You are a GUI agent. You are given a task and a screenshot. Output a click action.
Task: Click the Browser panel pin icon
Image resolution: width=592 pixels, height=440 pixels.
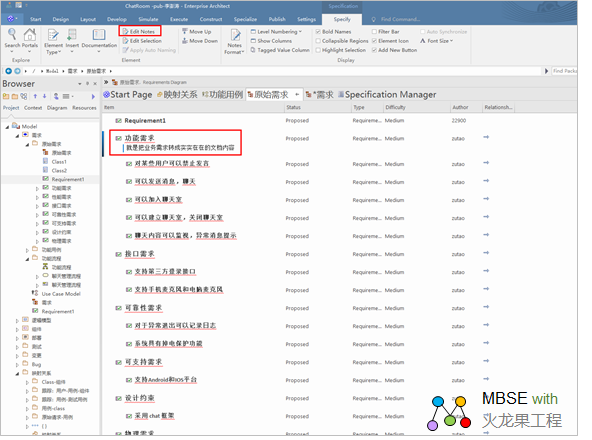click(88, 84)
